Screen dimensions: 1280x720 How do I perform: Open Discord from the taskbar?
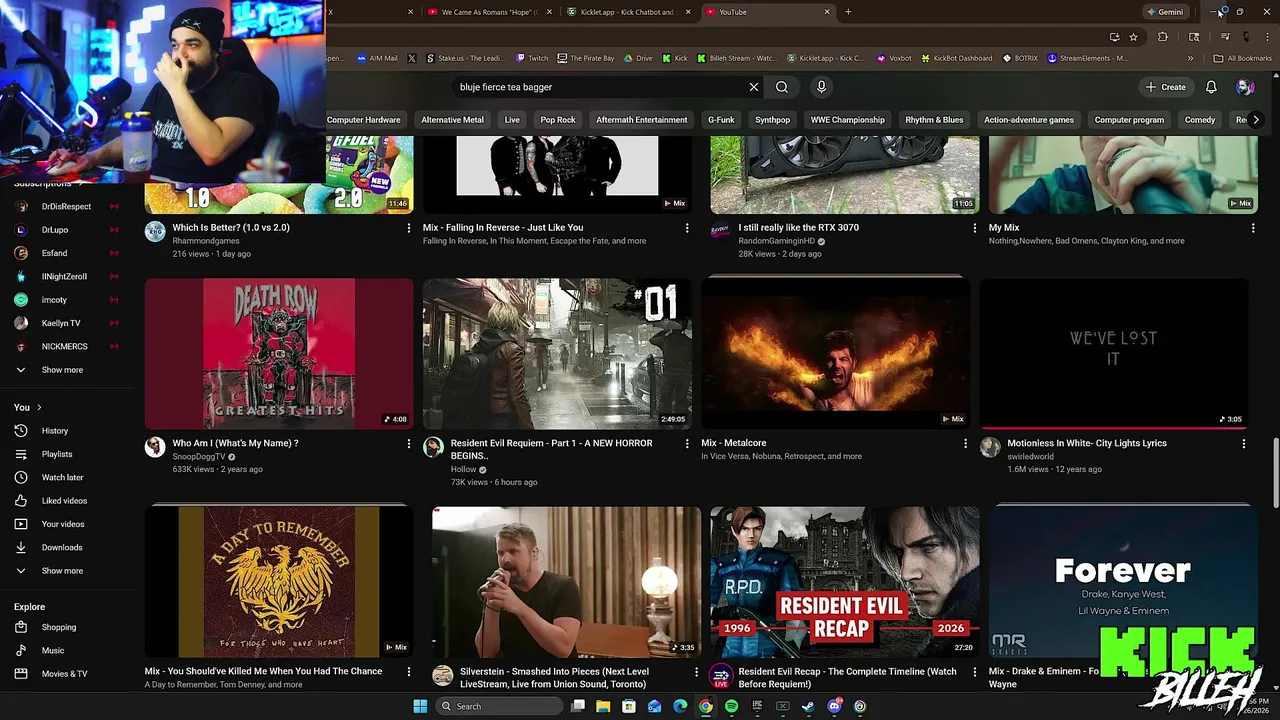point(834,706)
